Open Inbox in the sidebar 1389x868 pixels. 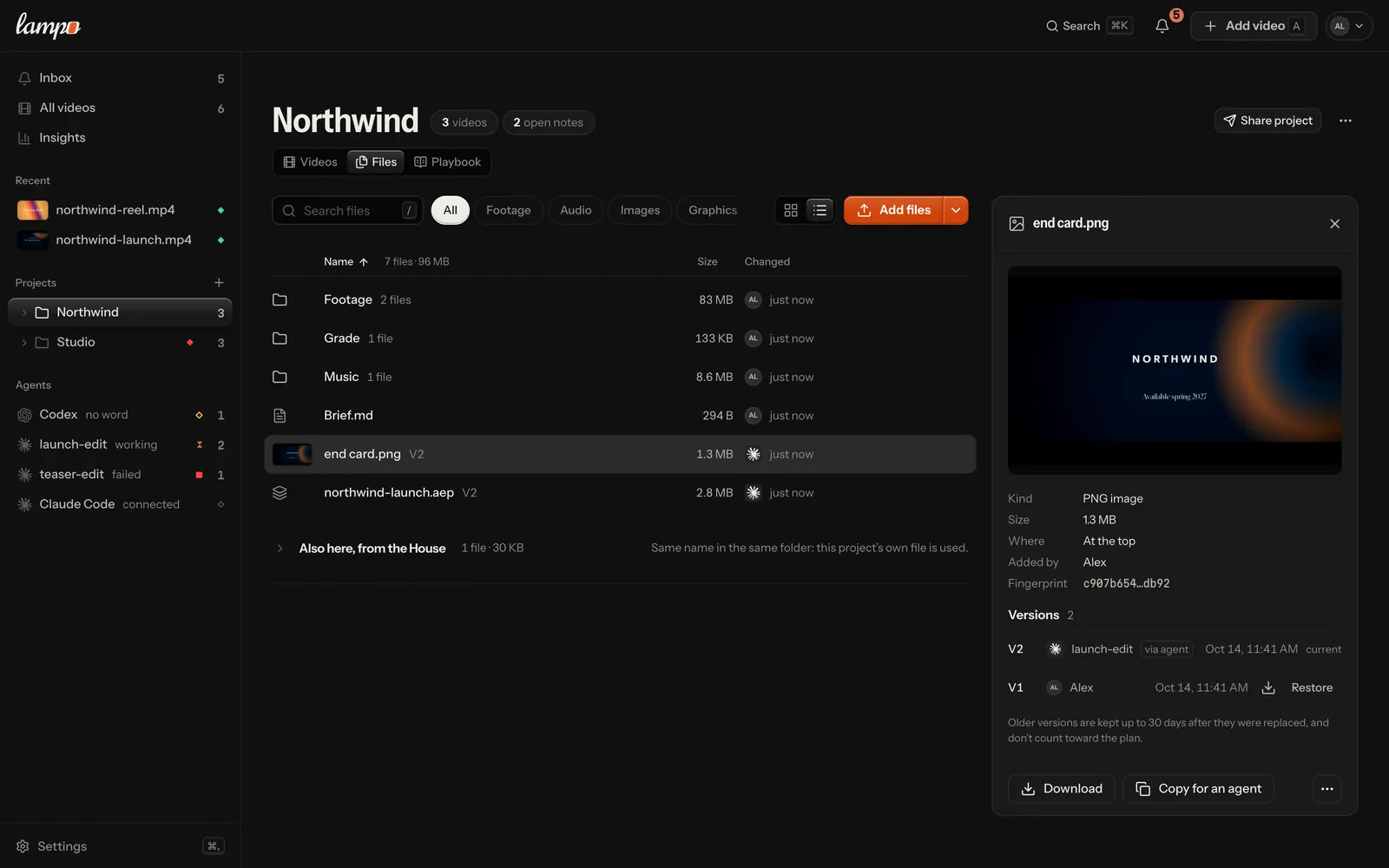[x=120, y=78]
